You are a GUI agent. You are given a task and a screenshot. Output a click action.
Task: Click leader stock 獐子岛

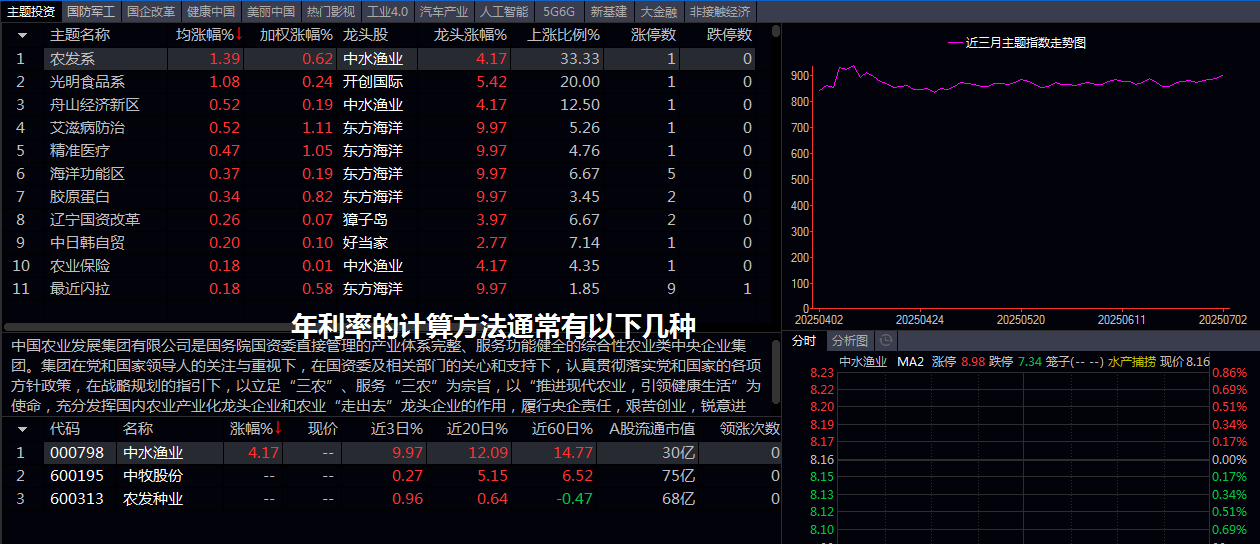point(365,220)
